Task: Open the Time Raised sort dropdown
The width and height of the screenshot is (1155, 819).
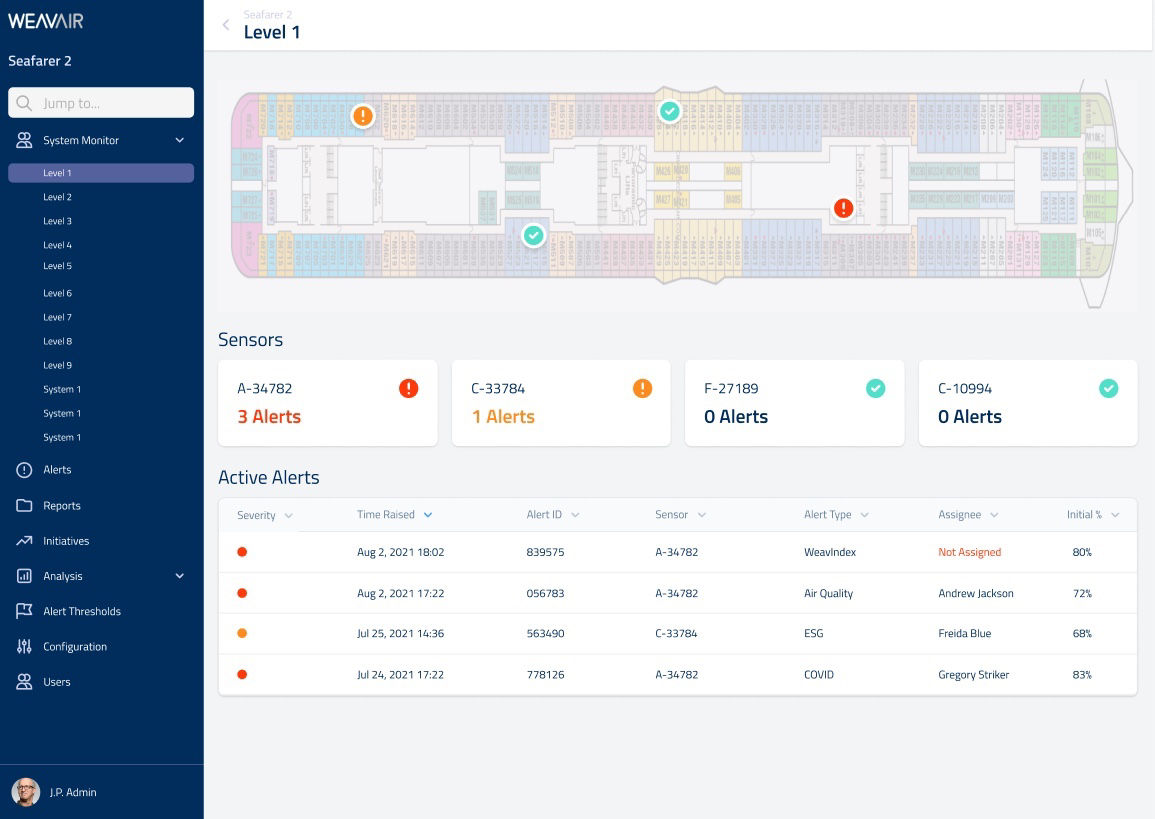Action: pos(428,515)
